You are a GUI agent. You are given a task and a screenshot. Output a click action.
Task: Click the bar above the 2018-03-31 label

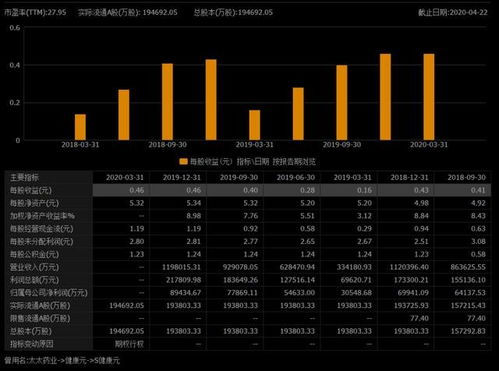tap(80, 127)
